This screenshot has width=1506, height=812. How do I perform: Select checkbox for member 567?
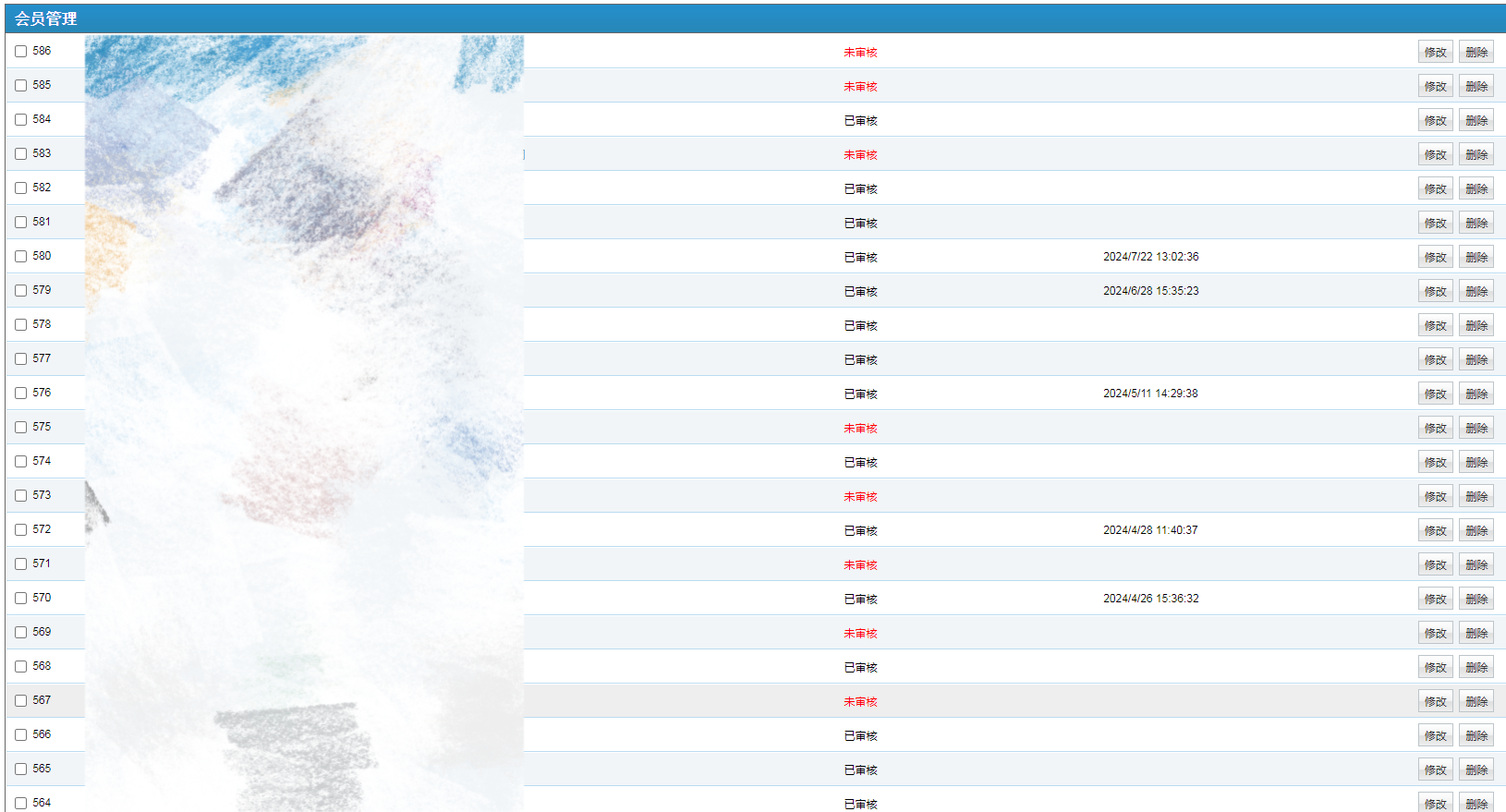point(20,701)
